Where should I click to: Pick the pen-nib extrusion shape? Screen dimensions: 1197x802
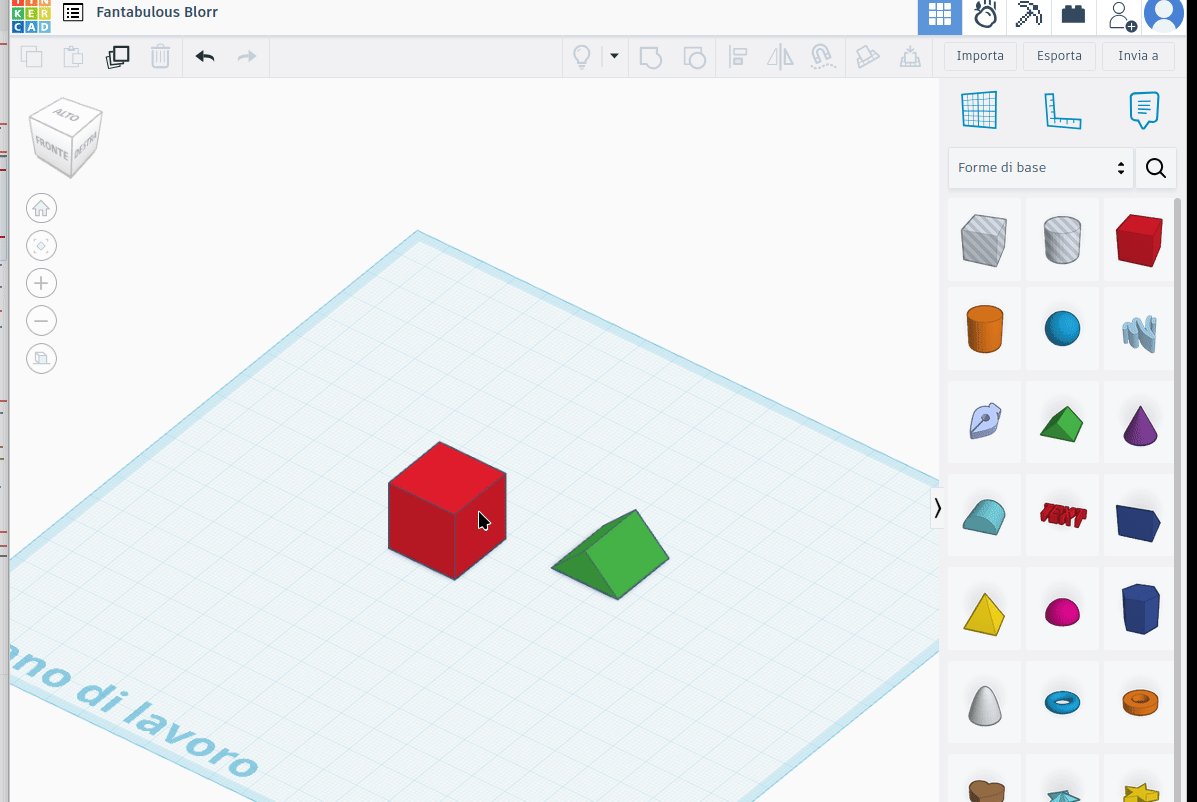point(984,421)
